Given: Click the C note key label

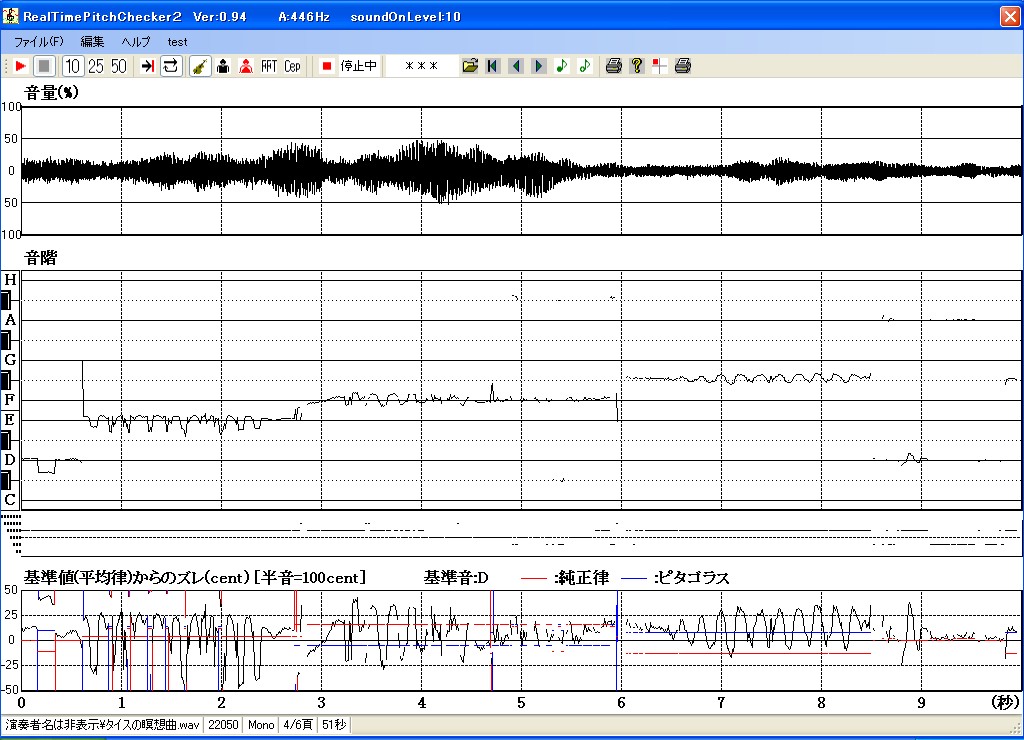Looking at the screenshot, I should 10,500.
